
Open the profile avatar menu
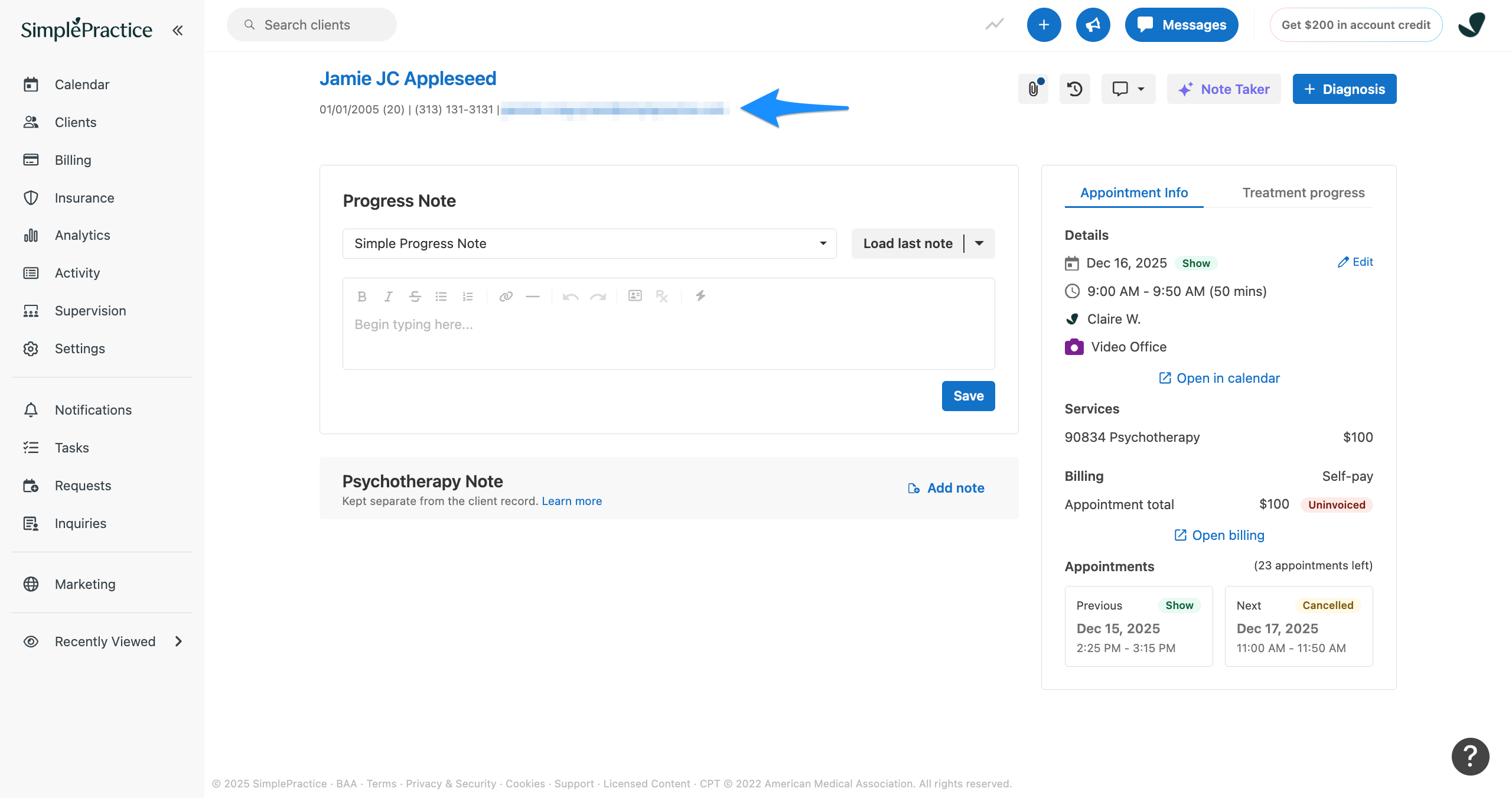click(x=1472, y=25)
